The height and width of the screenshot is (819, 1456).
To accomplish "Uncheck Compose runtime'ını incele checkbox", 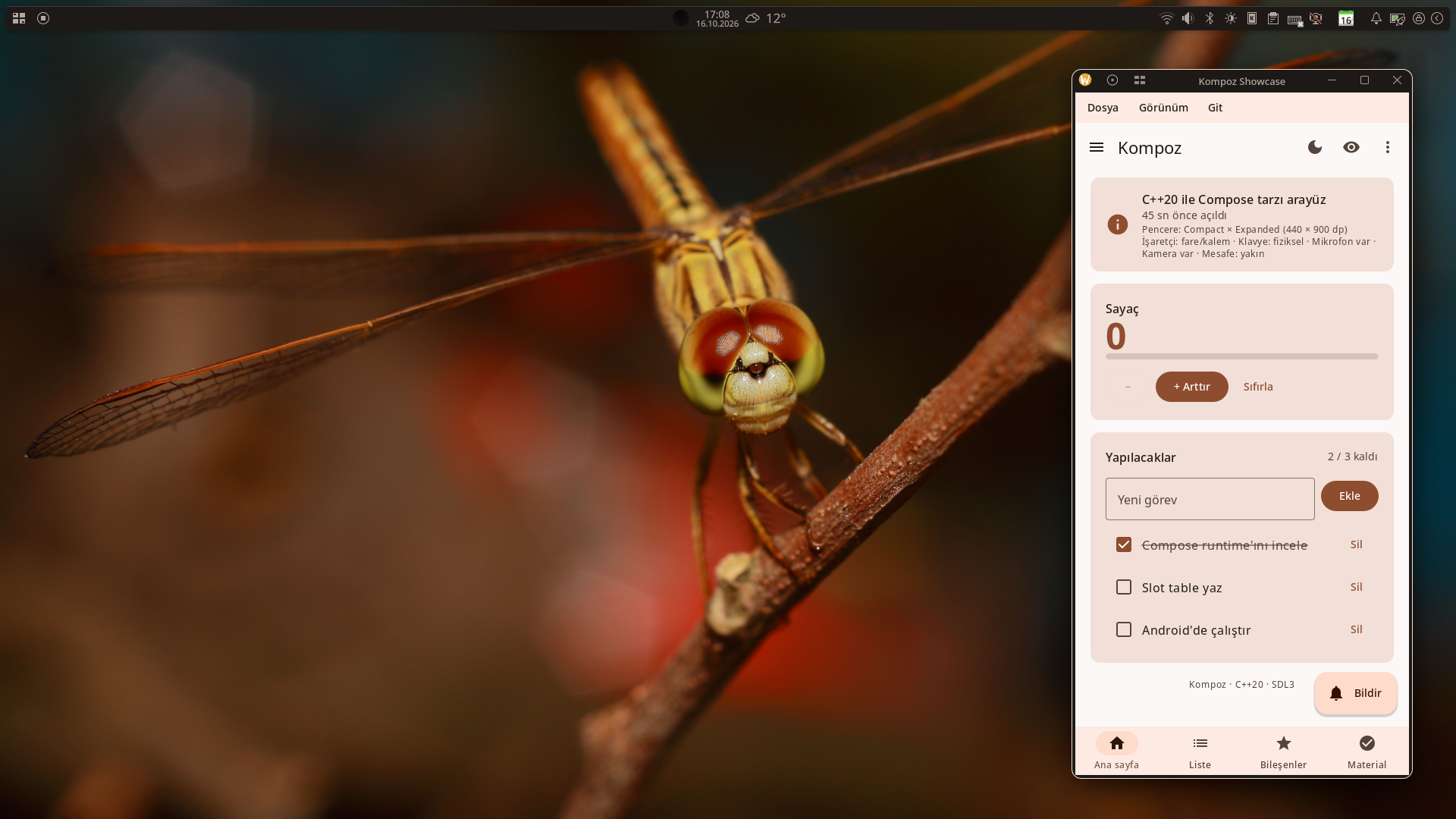I will pyautogui.click(x=1124, y=544).
